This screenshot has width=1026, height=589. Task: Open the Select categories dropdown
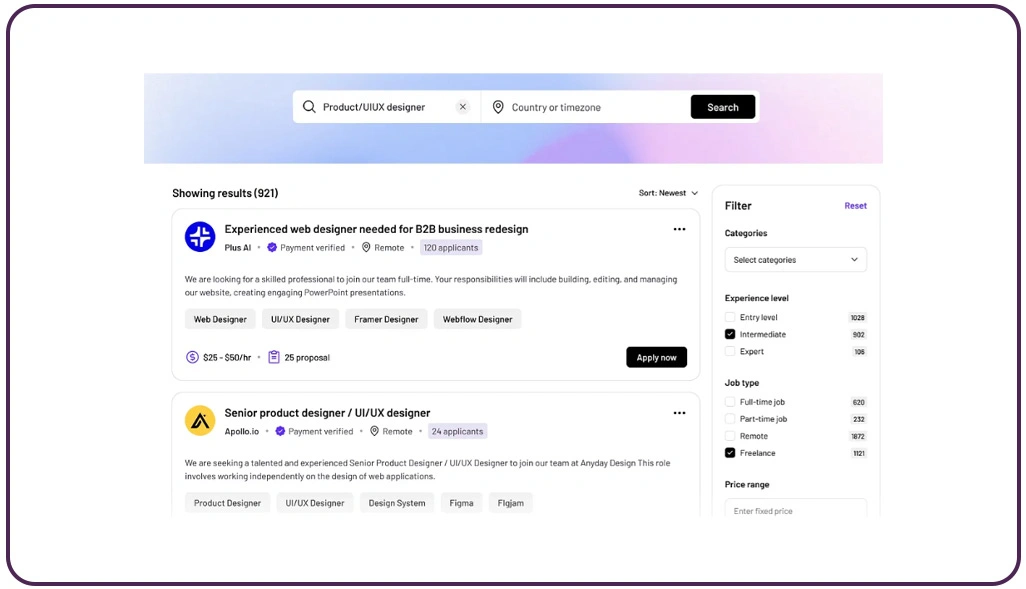[795, 259]
